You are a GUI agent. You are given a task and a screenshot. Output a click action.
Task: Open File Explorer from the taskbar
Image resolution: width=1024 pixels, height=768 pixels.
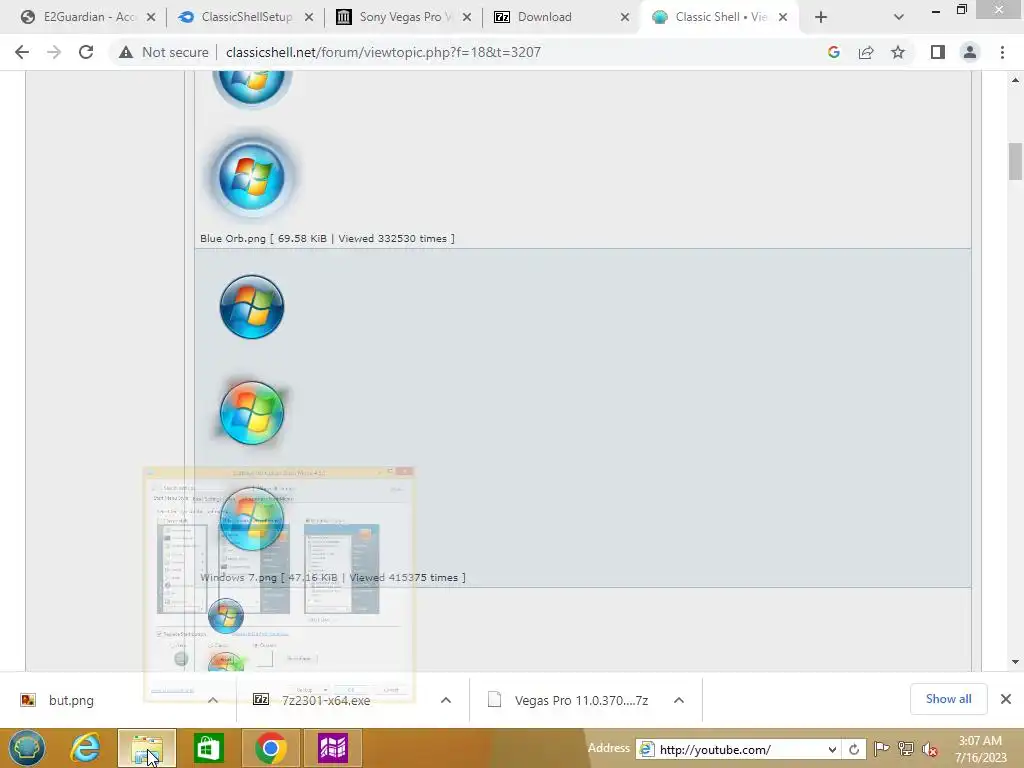[147, 748]
